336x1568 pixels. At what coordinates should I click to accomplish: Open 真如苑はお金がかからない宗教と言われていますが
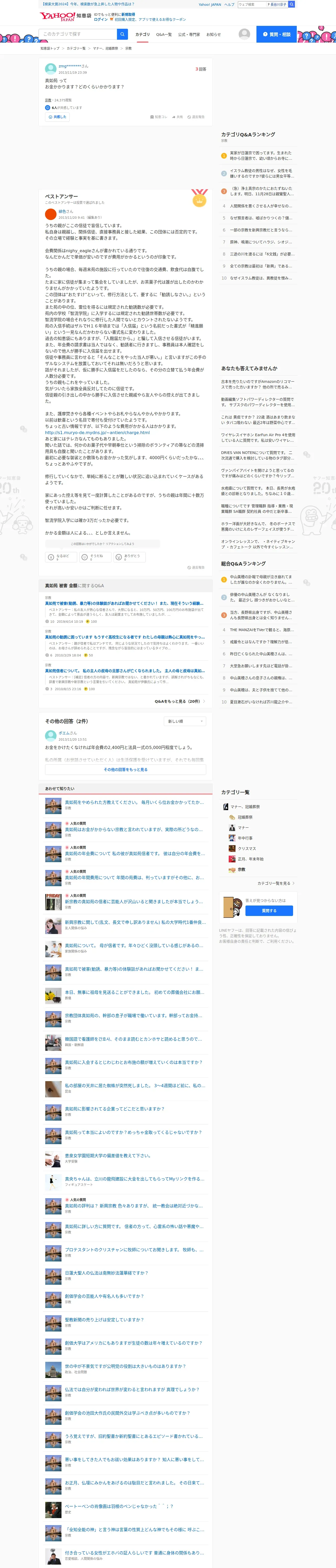click(x=133, y=830)
